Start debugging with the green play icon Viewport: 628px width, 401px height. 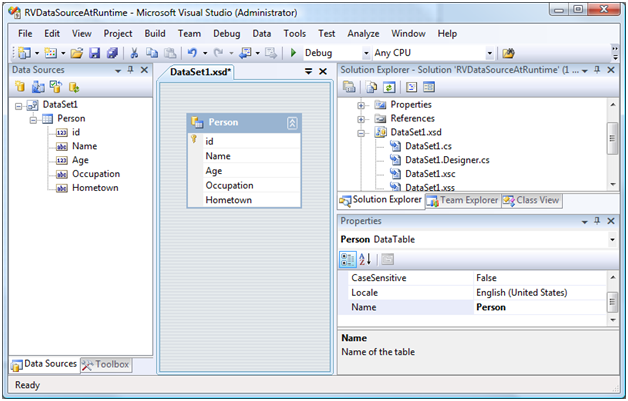[293, 53]
